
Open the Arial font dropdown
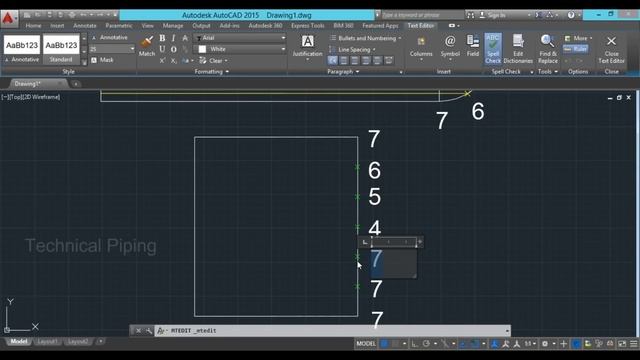[240, 38]
